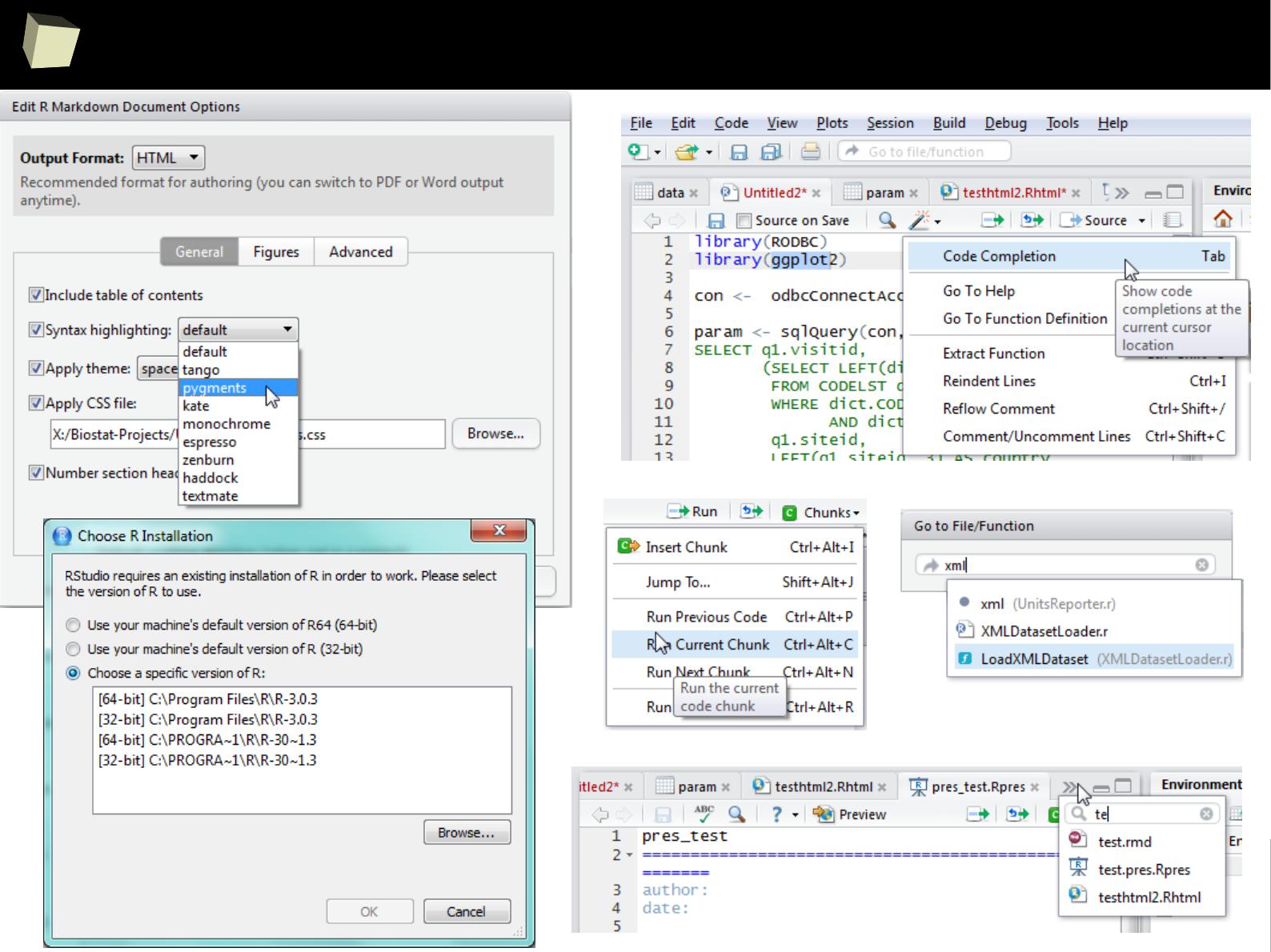Select [64-bit] C:\Program Files\R\R-3.0.3
Screen dimensions: 1271x952
click(208, 698)
